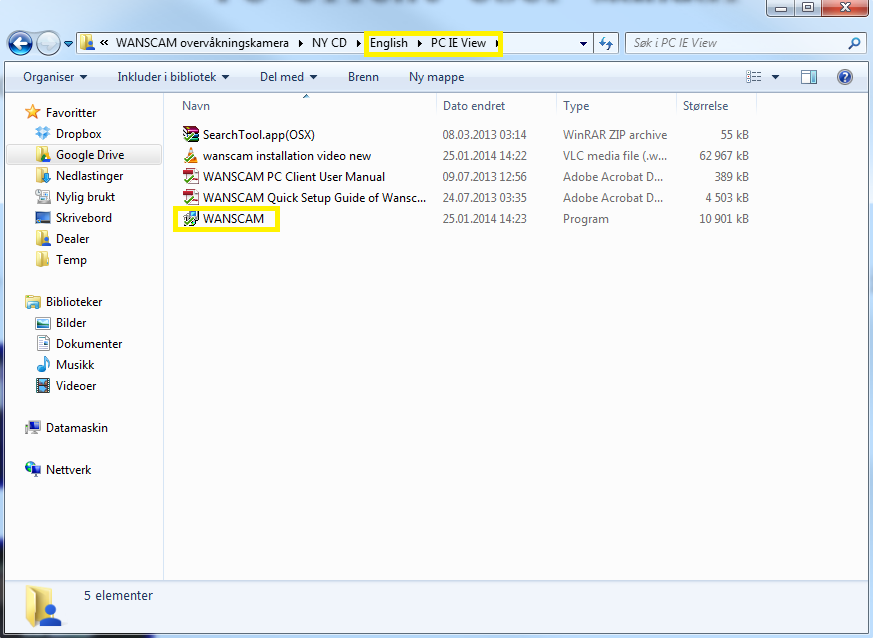Screen dimensions: 873x638
Task: Click the Favoritter star icon
Action: [33, 112]
